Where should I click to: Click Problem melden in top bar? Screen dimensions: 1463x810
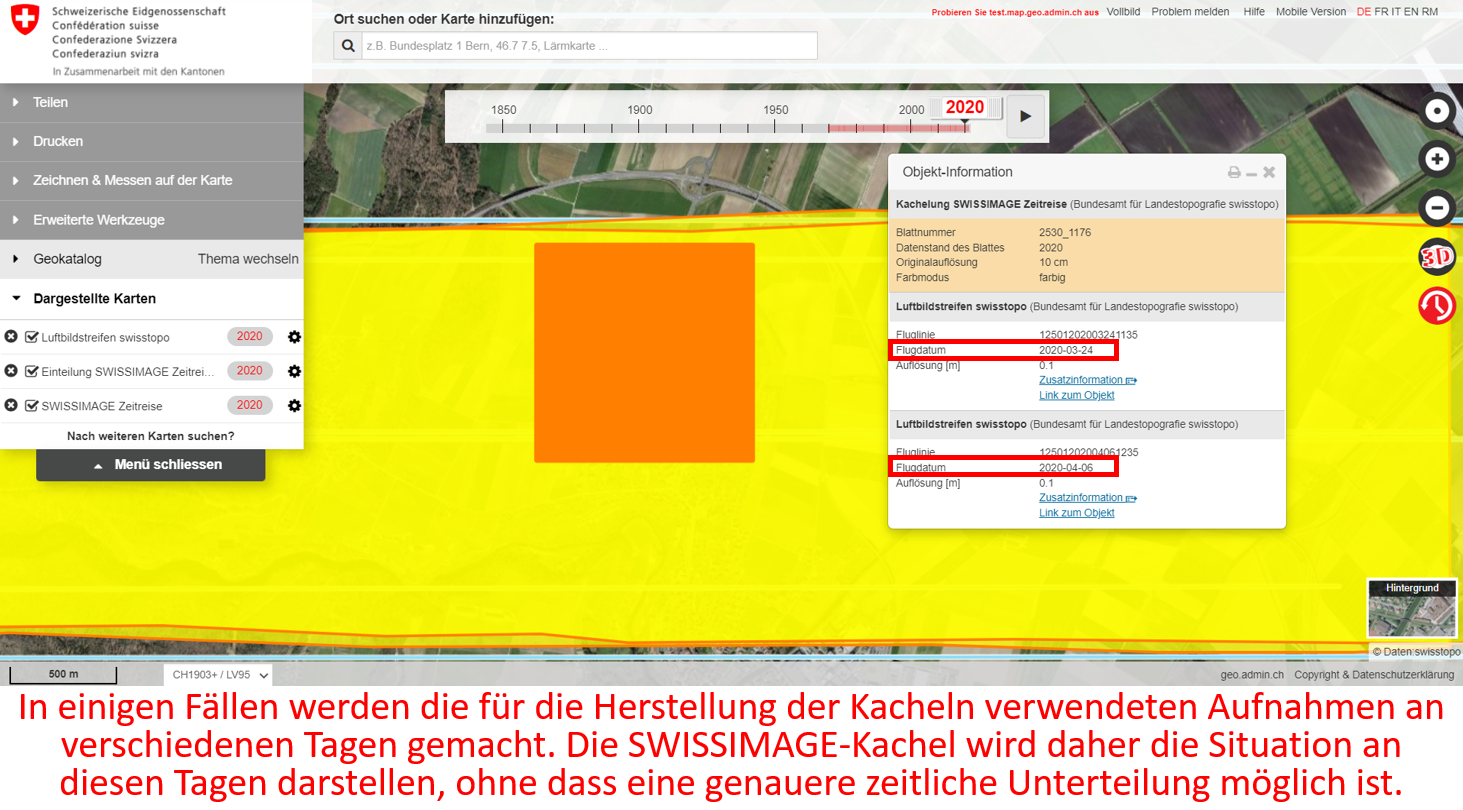point(1190,12)
